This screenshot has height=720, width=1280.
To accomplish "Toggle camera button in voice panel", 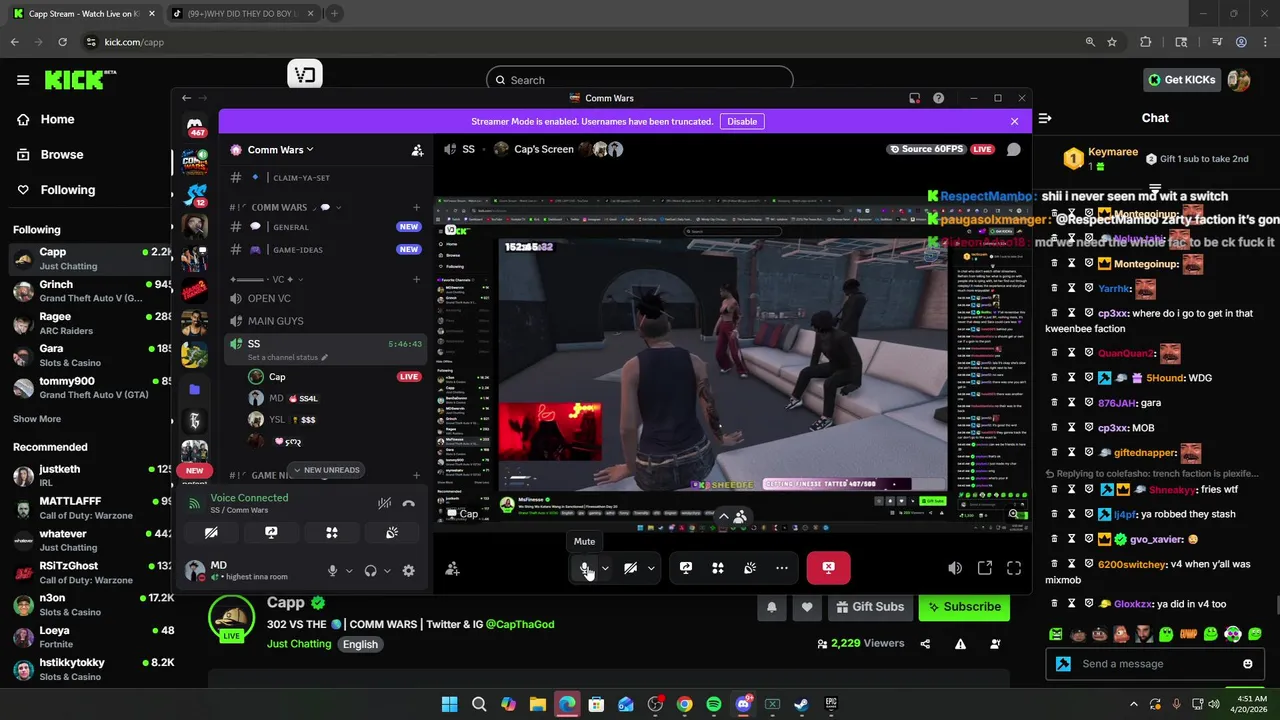I will click(211, 533).
